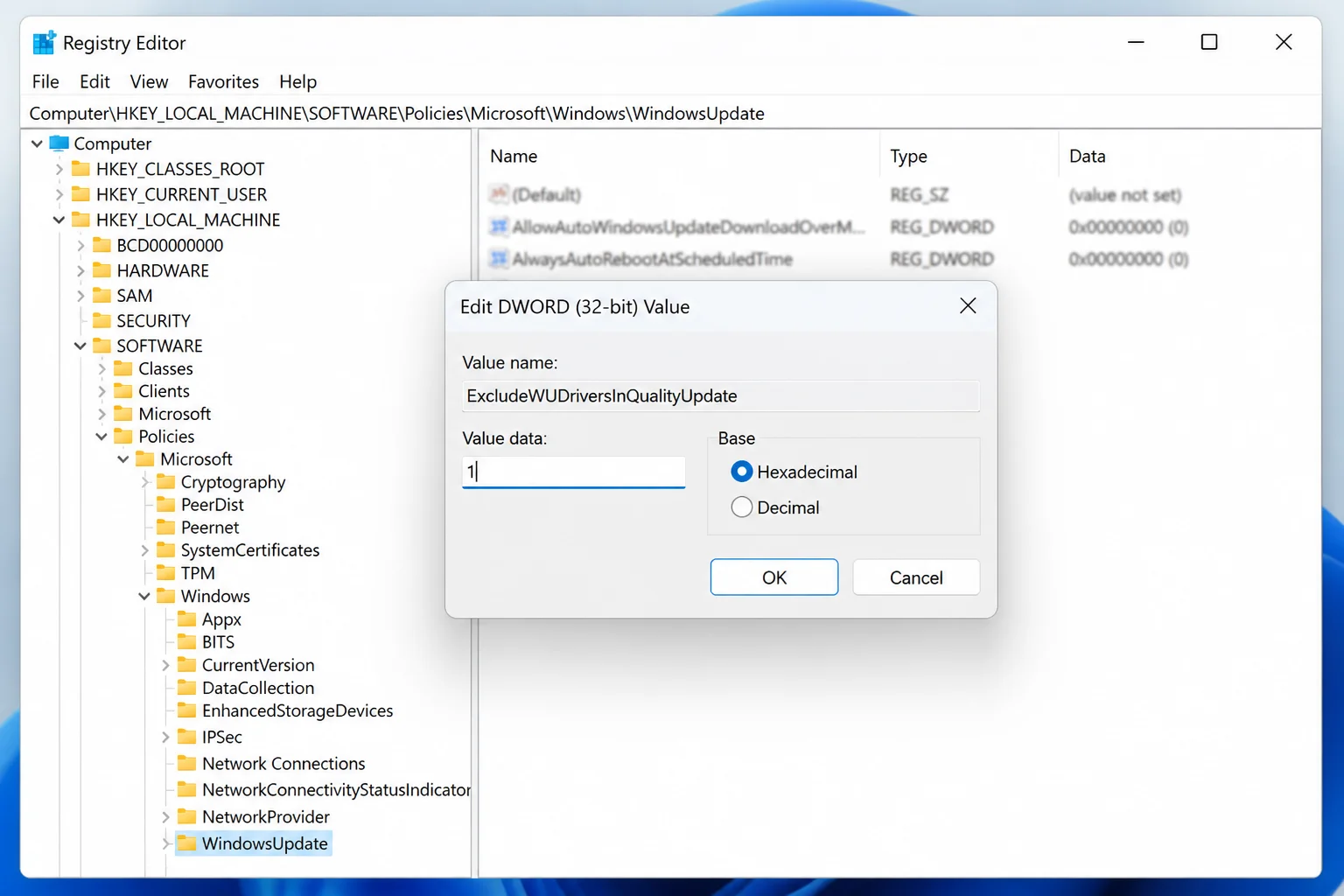Expand the HARDWARE key
This screenshot has height=896, width=1344.
80,270
